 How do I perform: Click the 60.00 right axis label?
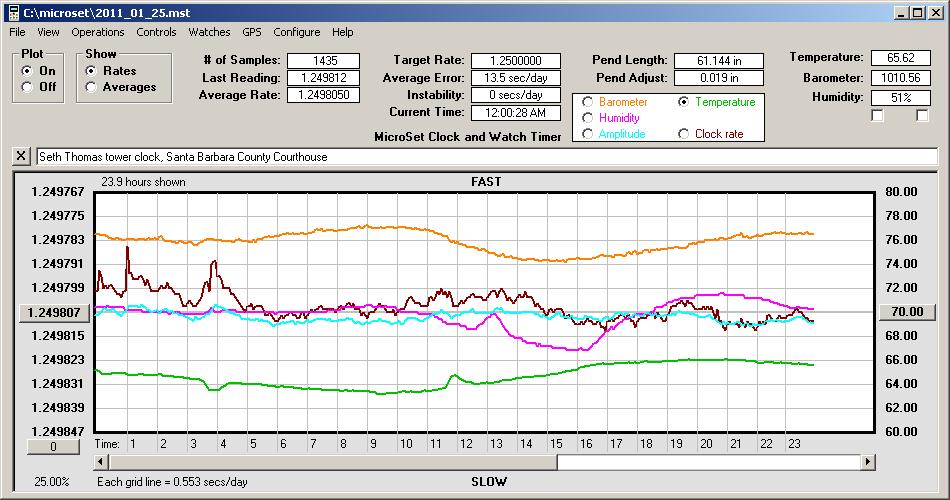(901, 432)
